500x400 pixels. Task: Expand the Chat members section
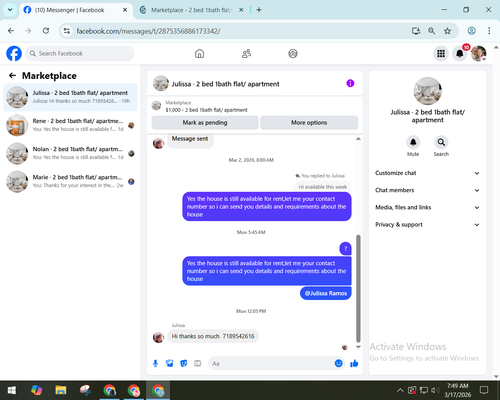click(x=427, y=190)
